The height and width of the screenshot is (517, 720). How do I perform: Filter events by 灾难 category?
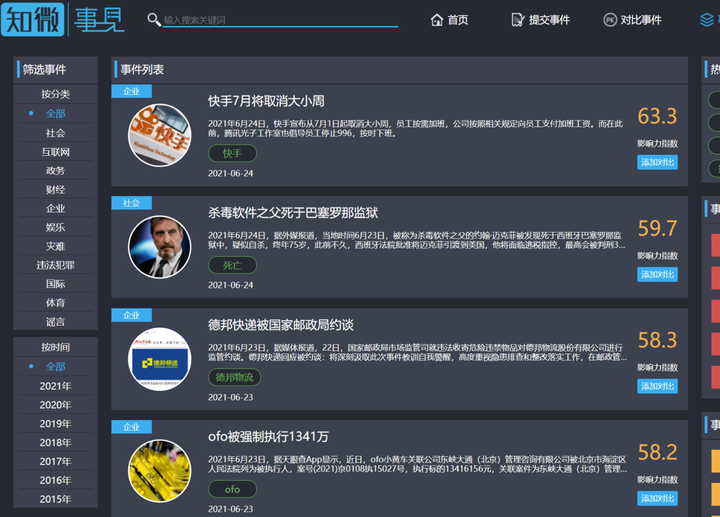tap(56, 246)
